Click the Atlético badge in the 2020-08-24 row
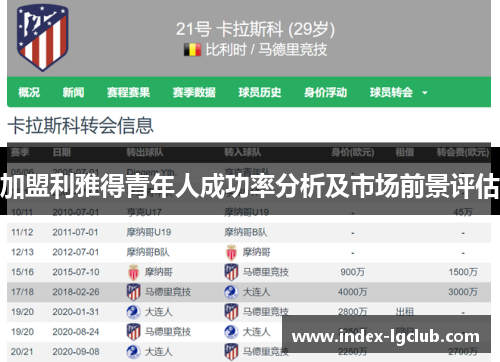 pyautogui.click(x=134, y=332)
